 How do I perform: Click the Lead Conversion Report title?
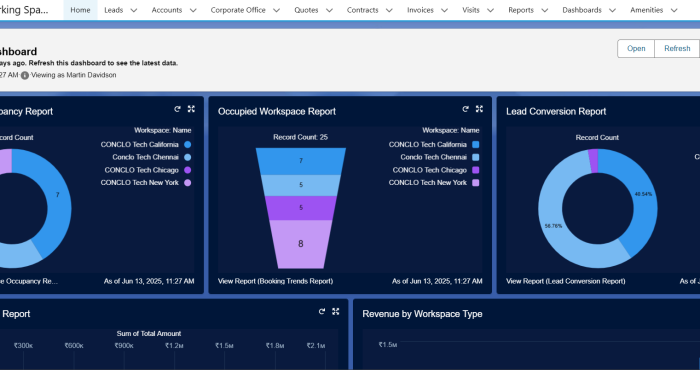click(556, 112)
